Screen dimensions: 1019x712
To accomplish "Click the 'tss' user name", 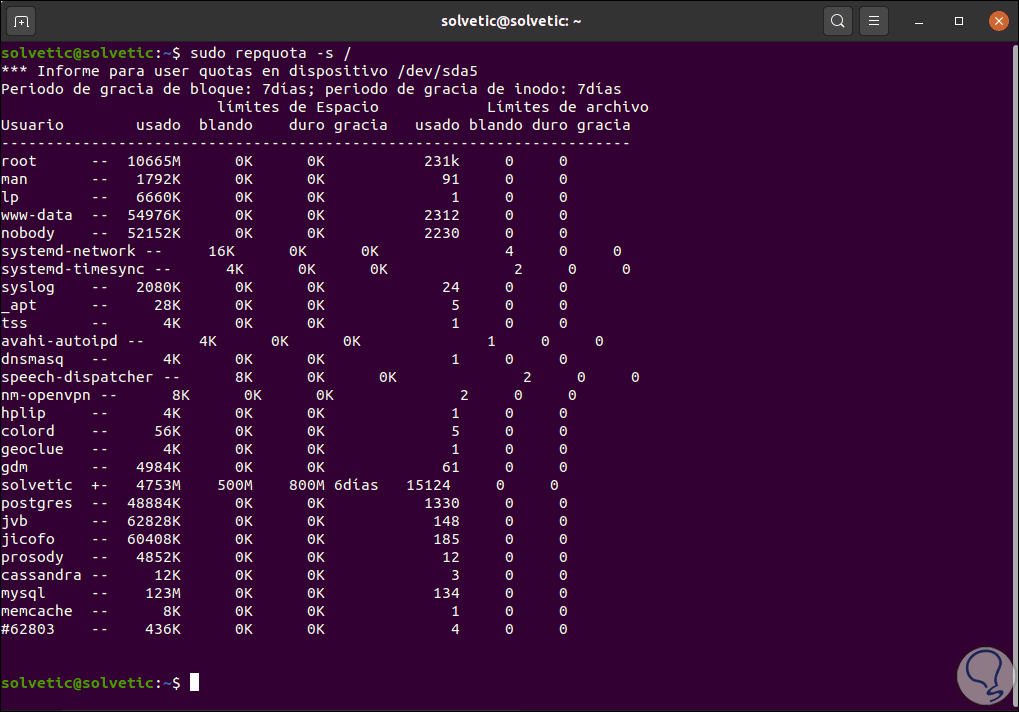I will pos(14,323).
